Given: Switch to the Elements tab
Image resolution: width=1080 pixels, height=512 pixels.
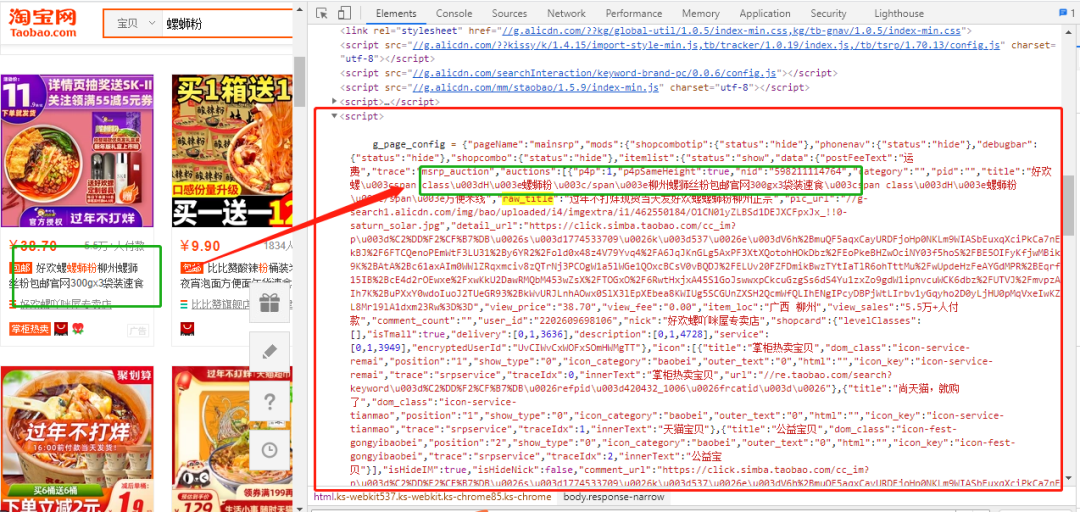Looking at the screenshot, I should (396, 13).
